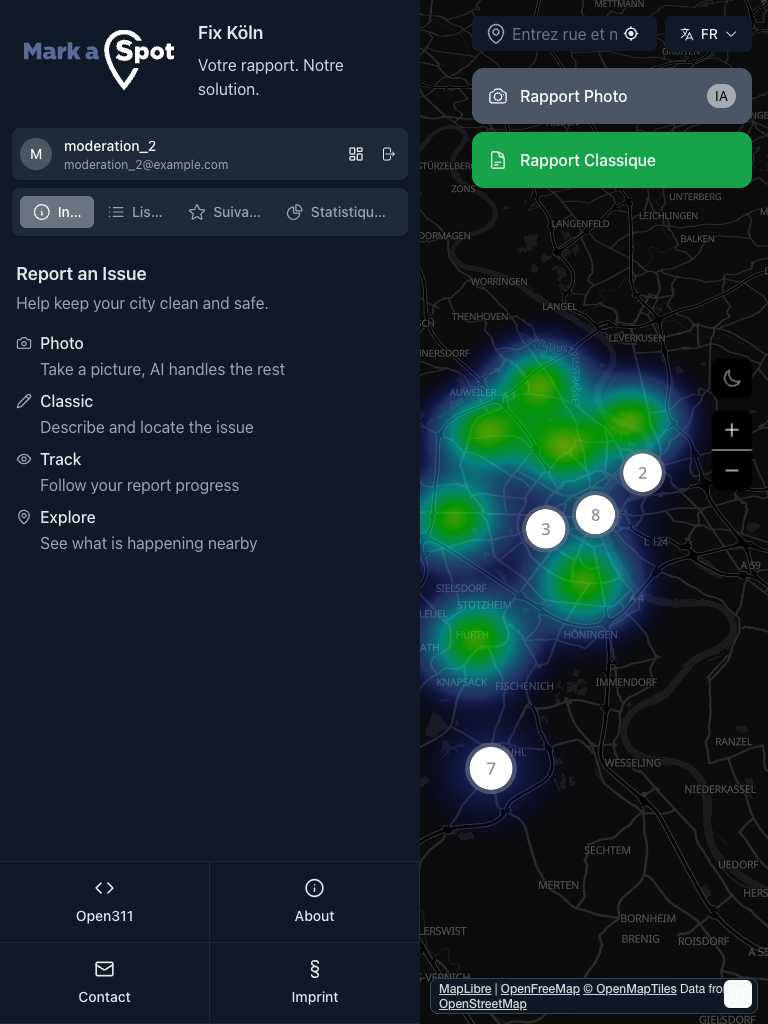Zoom out the map with minus button
The image size is (768, 1024).
[x=732, y=470]
